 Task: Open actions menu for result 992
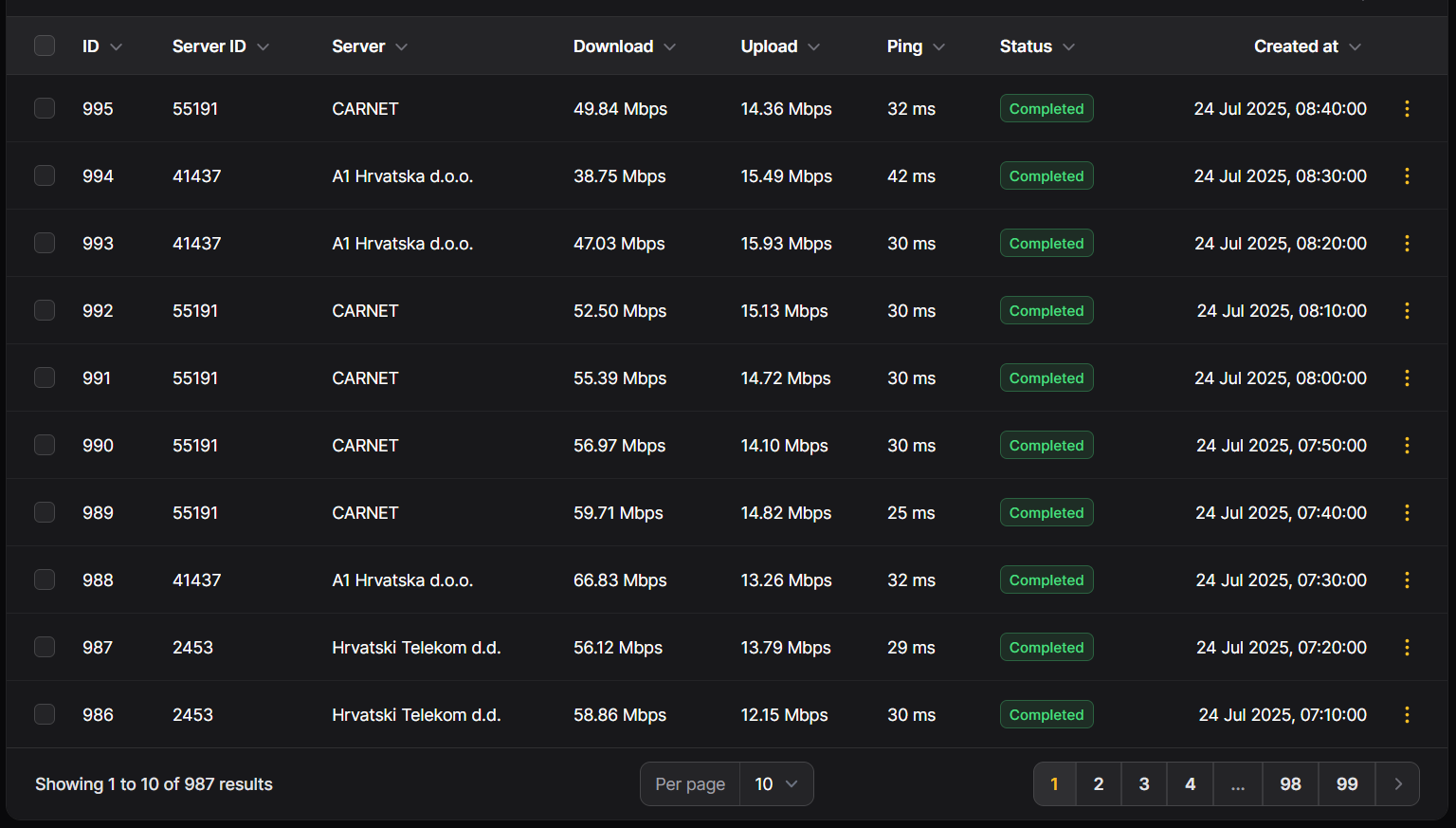click(1407, 311)
